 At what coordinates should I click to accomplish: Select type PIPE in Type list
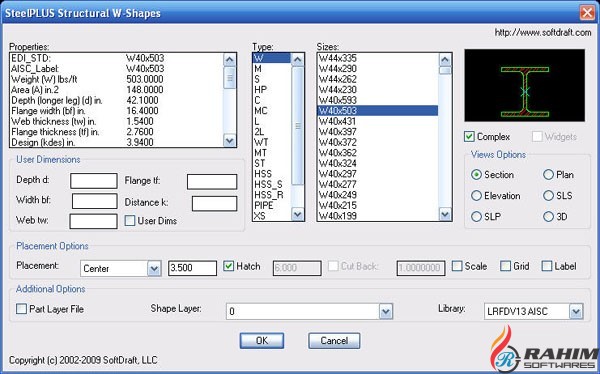coord(271,206)
